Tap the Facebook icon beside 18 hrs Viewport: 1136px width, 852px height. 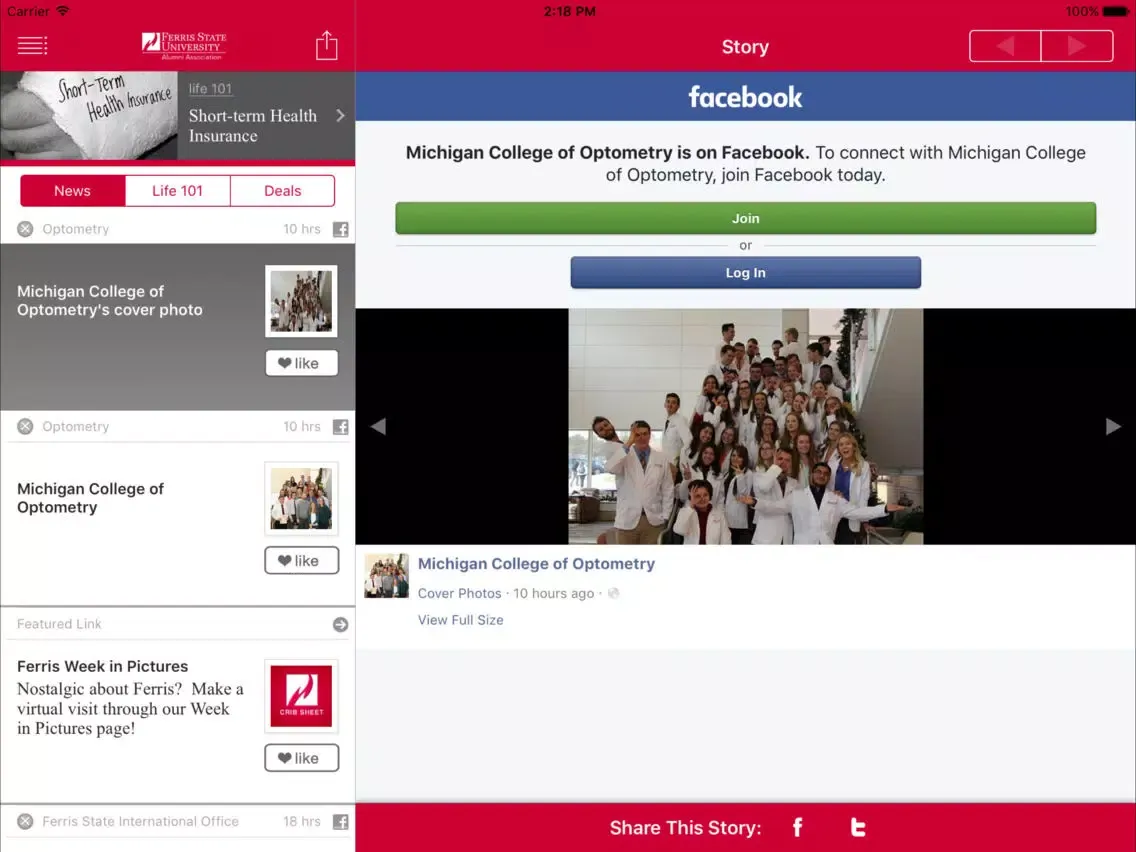pos(341,822)
